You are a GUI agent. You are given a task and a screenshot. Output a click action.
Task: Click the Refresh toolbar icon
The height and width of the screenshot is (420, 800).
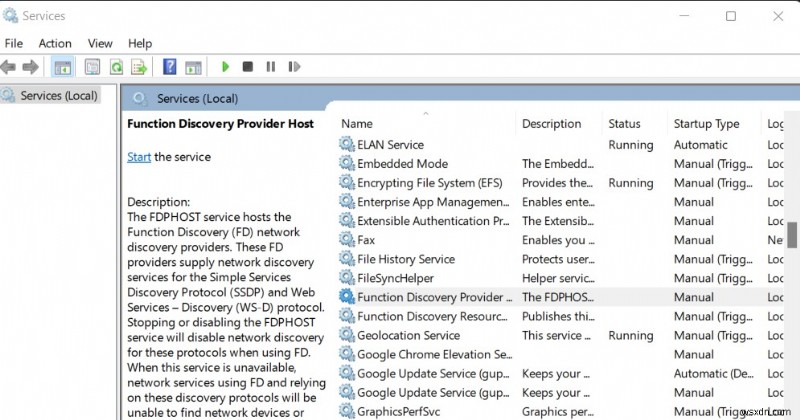tap(116, 67)
